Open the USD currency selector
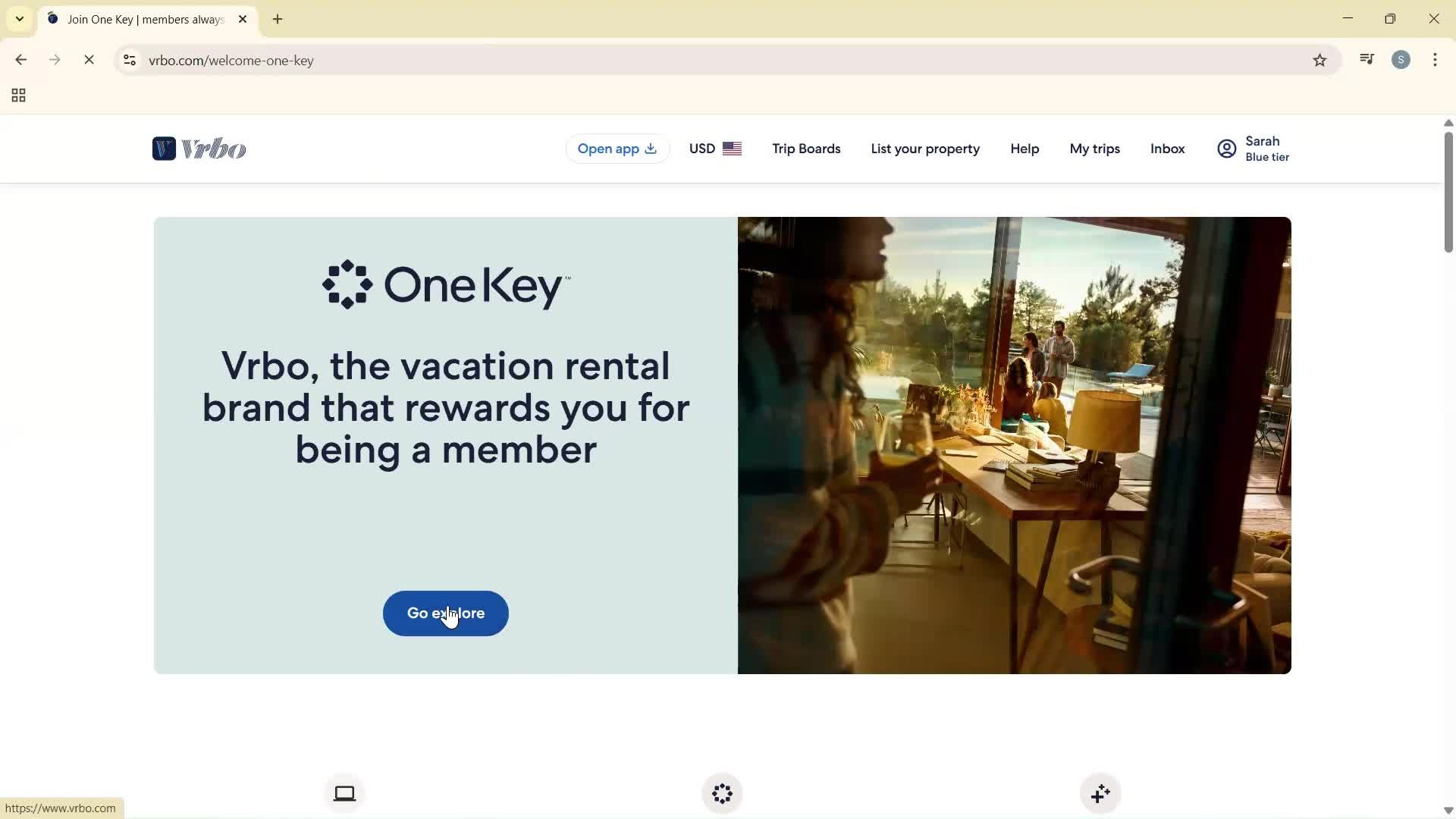Viewport: 1456px width, 819px height. 714,148
